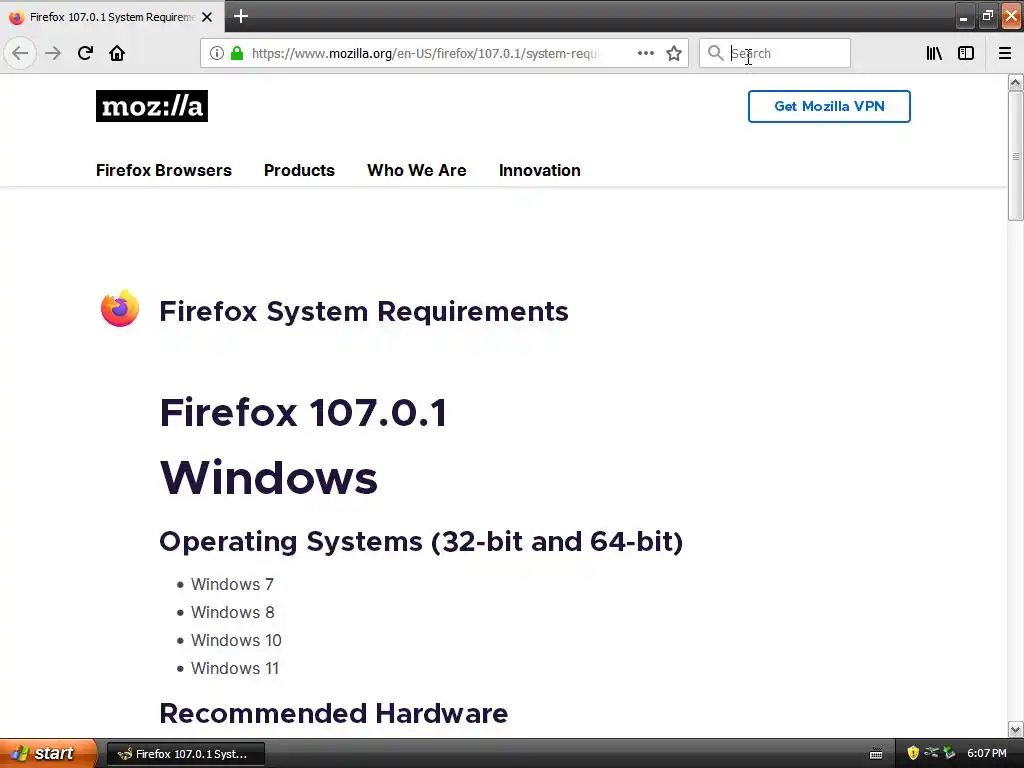Click the scrollbar up arrow
1024x768 pixels.
[1015, 82]
